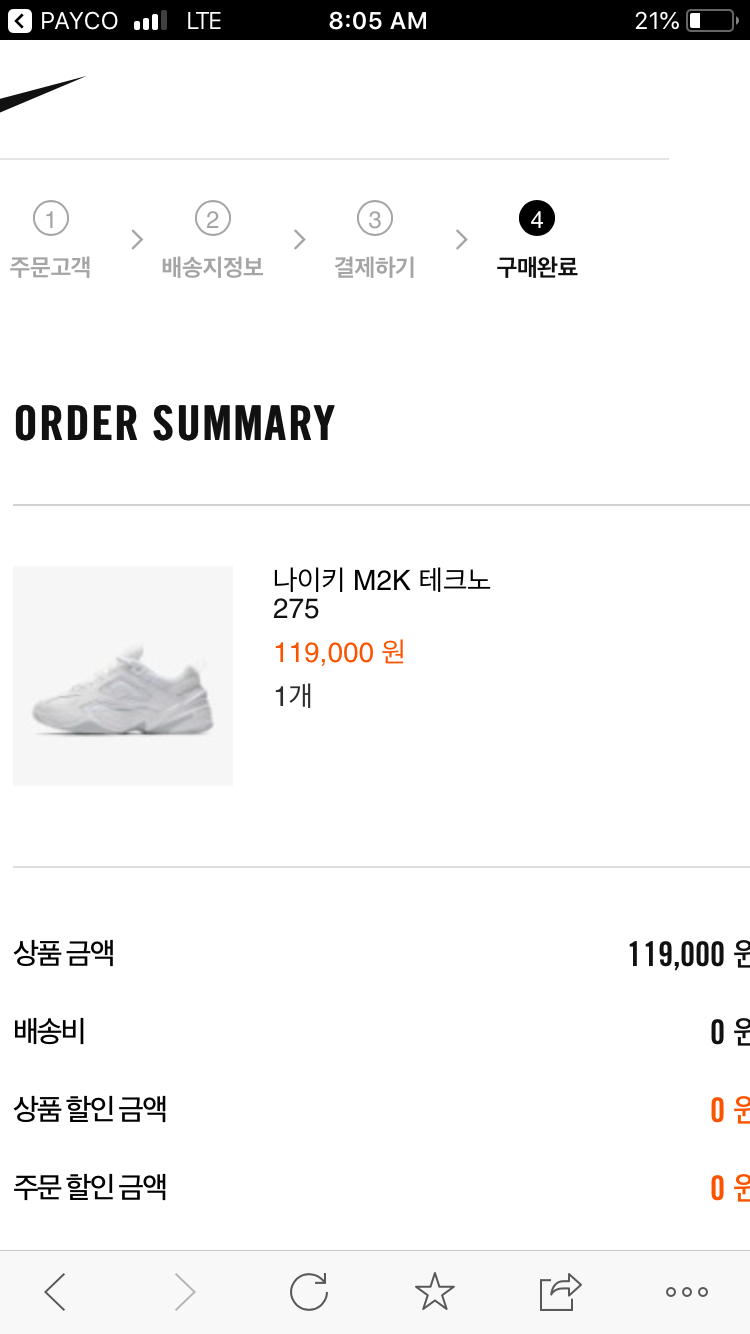Tap the browser back arrow
Image resolution: width=750 pixels, height=1334 pixels.
tap(56, 1292)
